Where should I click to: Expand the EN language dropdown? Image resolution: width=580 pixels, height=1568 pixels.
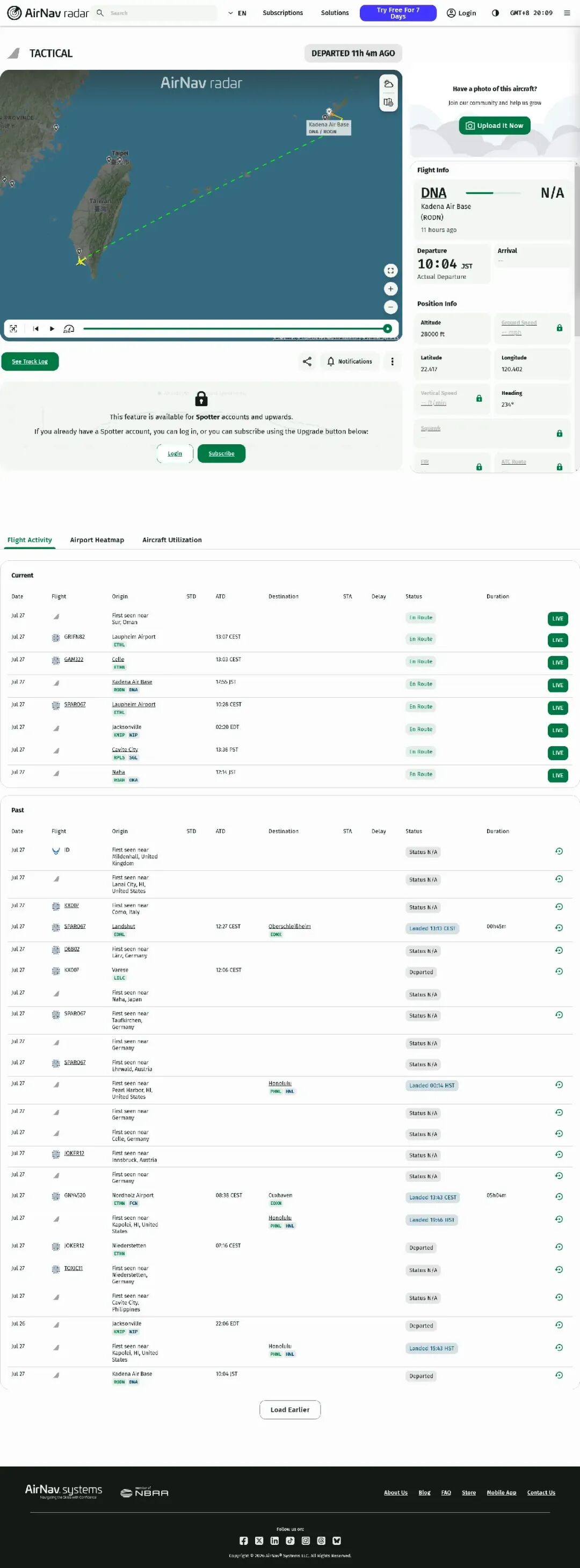237,13
